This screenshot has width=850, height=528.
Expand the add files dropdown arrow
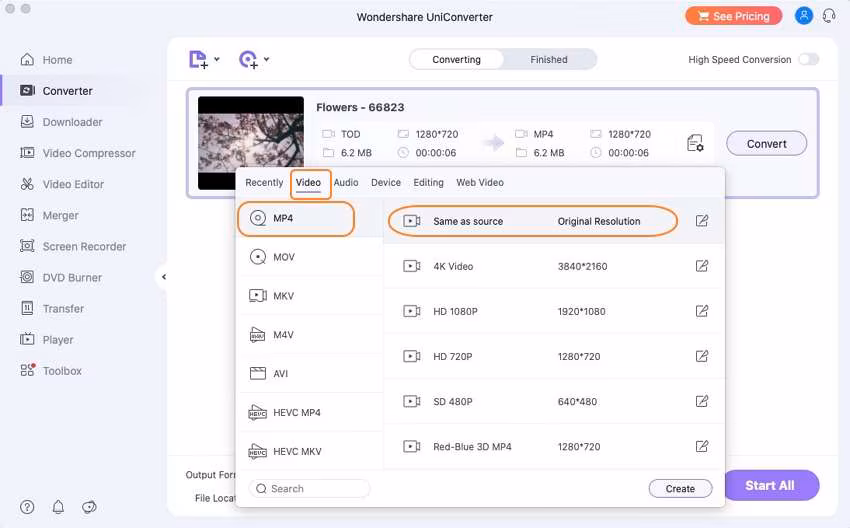point(217,59)
